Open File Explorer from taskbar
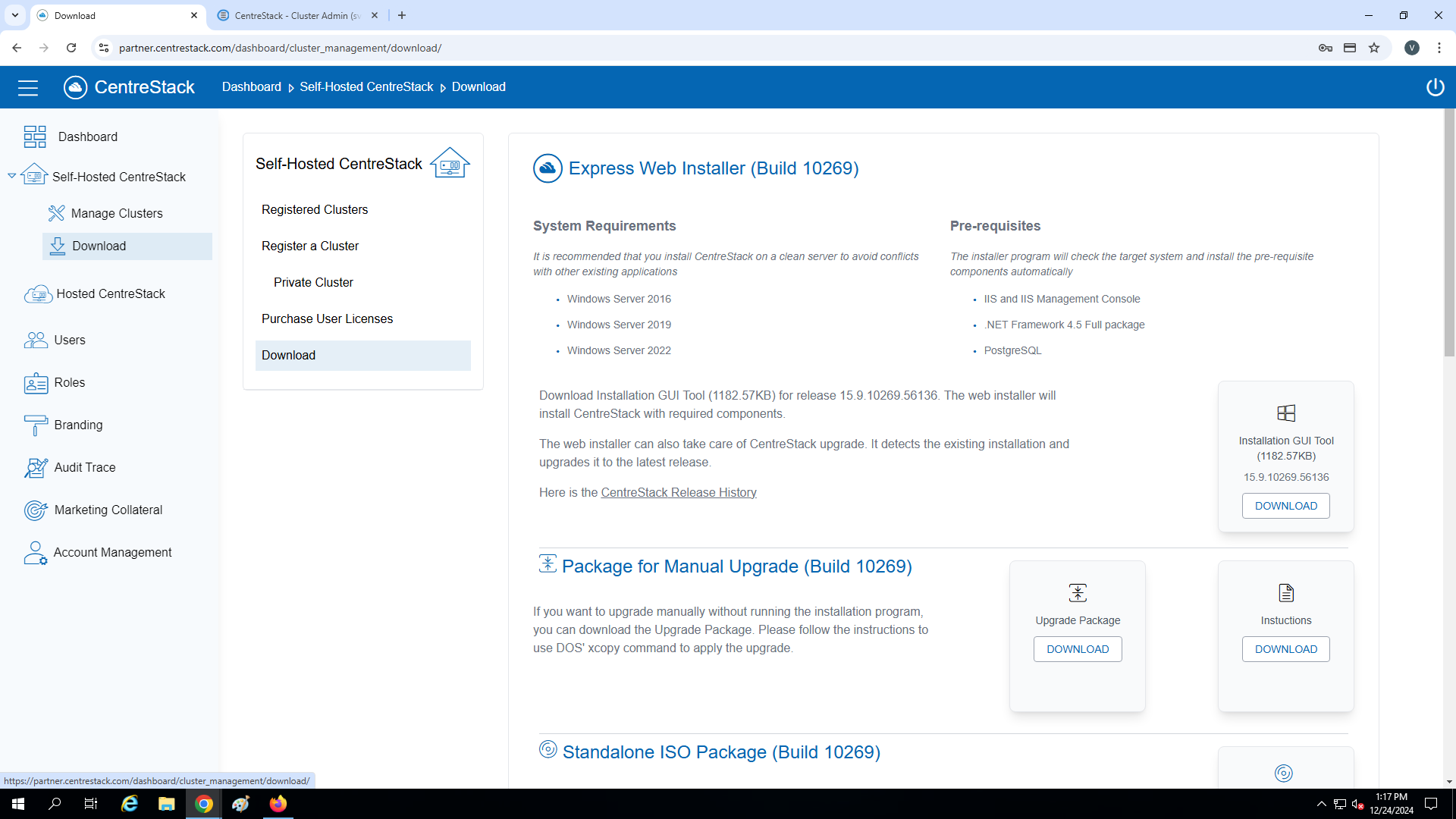 click(166, 804)
